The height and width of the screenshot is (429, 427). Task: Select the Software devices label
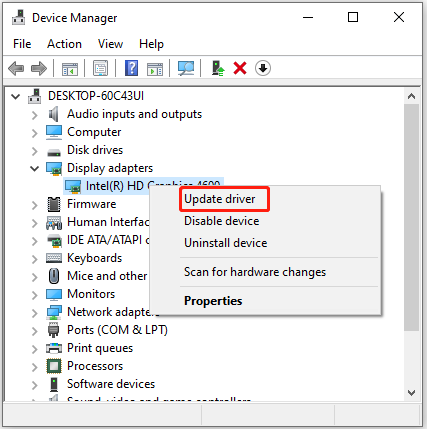[x=111, y=384]
